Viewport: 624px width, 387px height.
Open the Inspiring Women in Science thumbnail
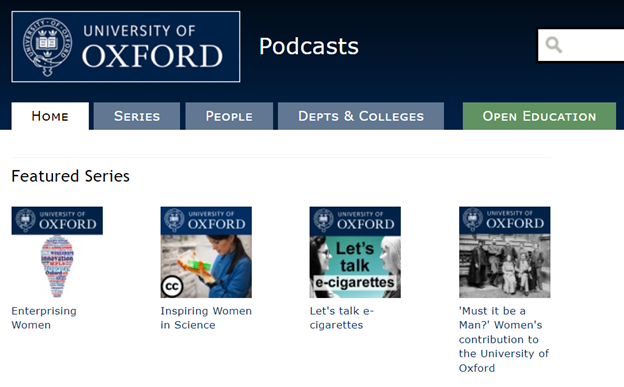(206, 252)
